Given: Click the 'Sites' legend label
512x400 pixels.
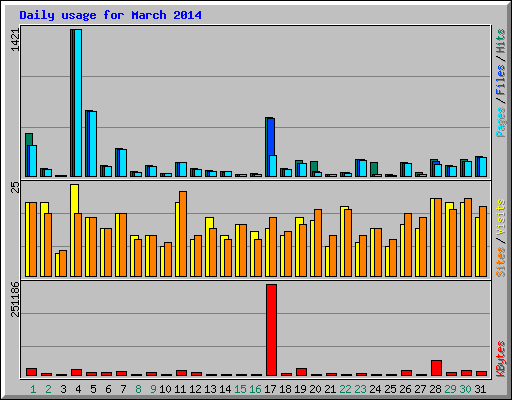Looking at the screenshot, I should click(x=500, y=262).
